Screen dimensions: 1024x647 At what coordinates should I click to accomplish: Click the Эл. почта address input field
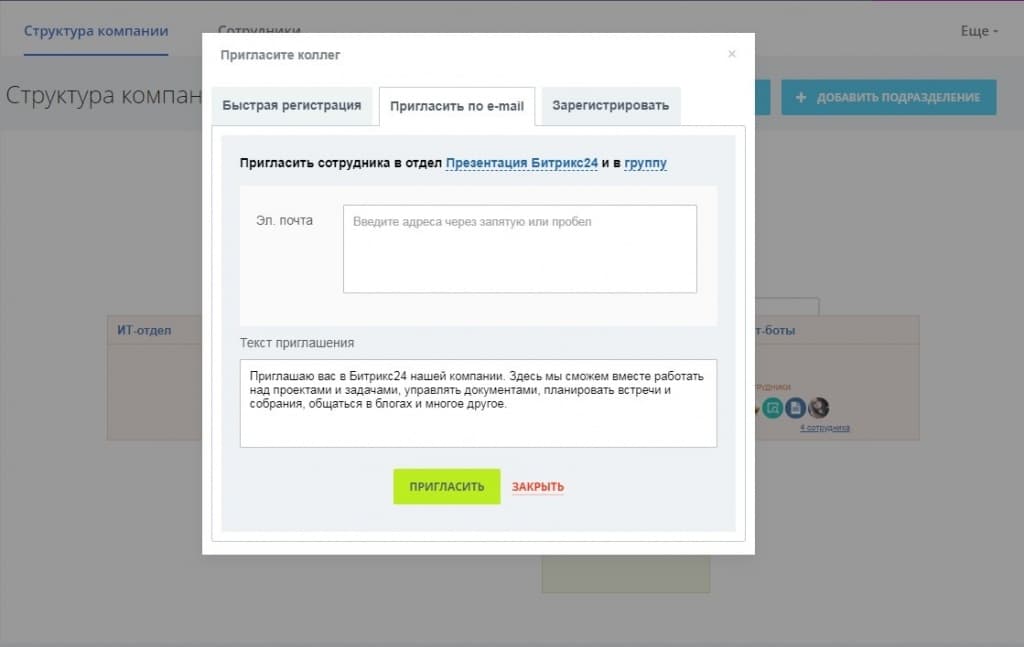point(520,249)
